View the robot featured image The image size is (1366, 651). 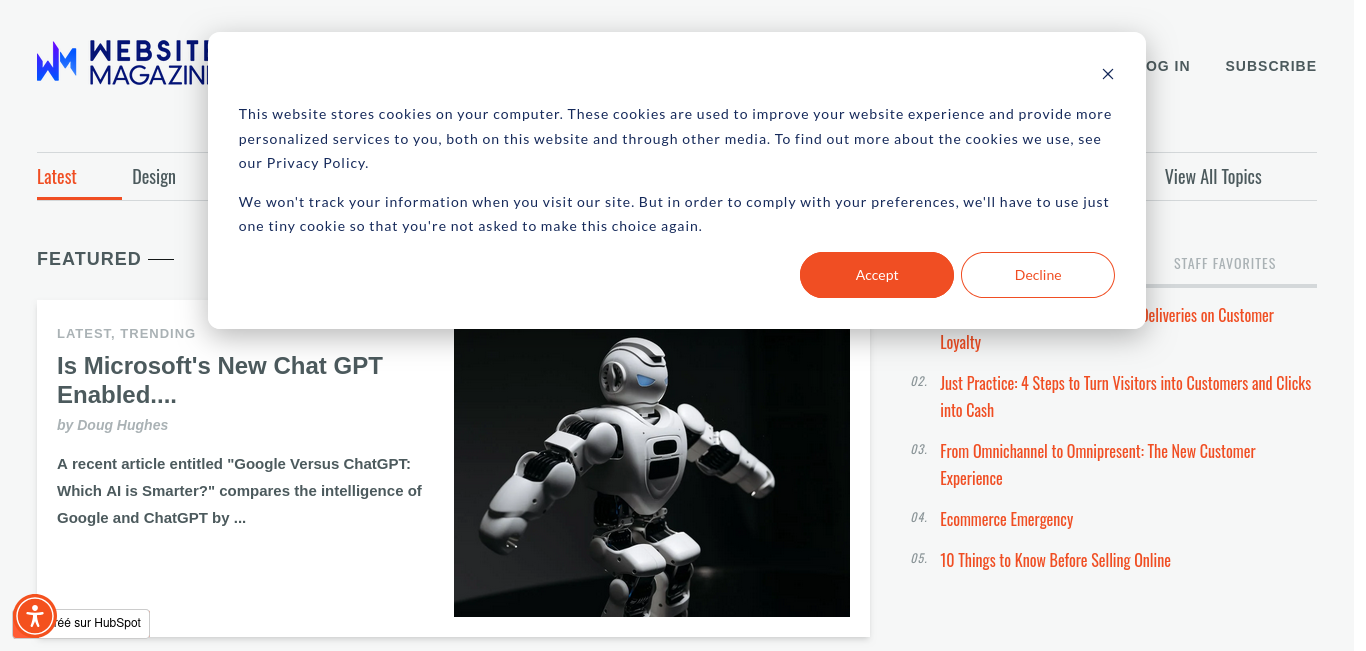(x=652, y=472)
